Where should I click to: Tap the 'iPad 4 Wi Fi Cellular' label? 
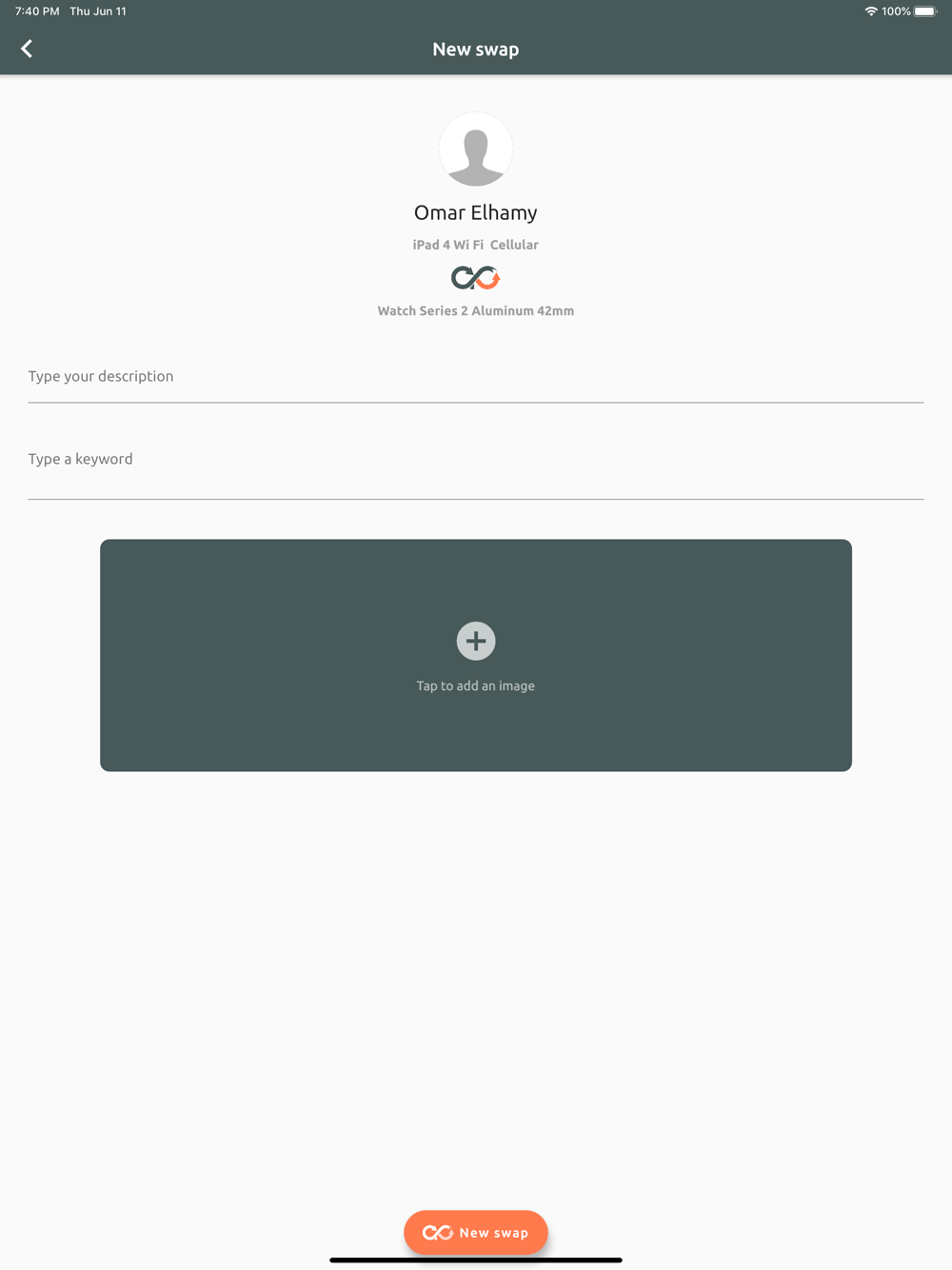point(476,245)
